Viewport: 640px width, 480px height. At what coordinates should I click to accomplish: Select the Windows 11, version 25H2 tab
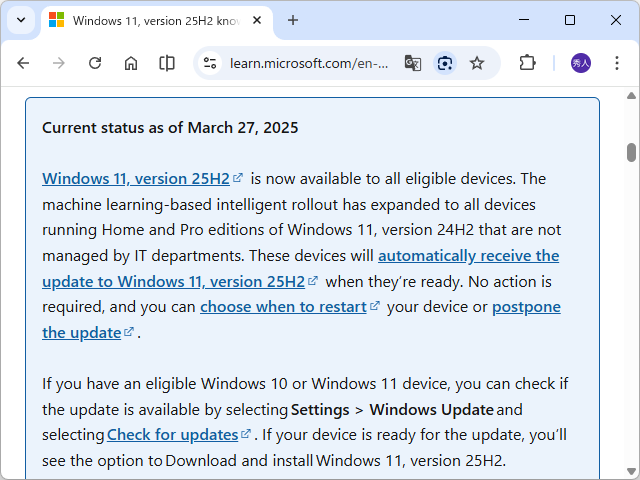point(157,20)
